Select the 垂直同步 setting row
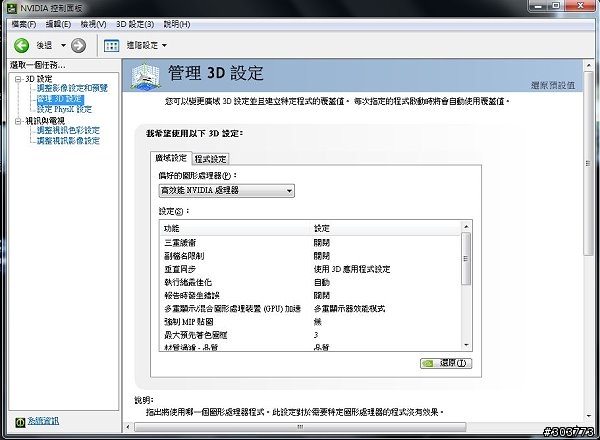This screenshot has width=600, height=440. click(x=311, y=269)
